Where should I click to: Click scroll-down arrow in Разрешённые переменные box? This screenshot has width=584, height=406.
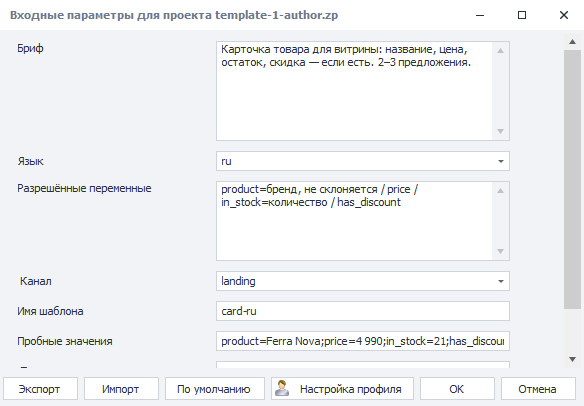pyautogui.click(x=501, y=251)
